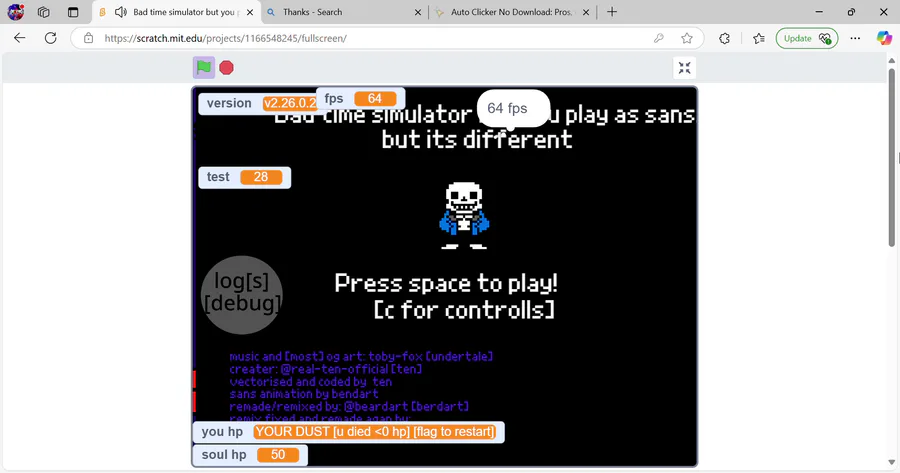The image size is (900, 473).
Task: Go back in browser history
Action: click(x=20, y=38)
